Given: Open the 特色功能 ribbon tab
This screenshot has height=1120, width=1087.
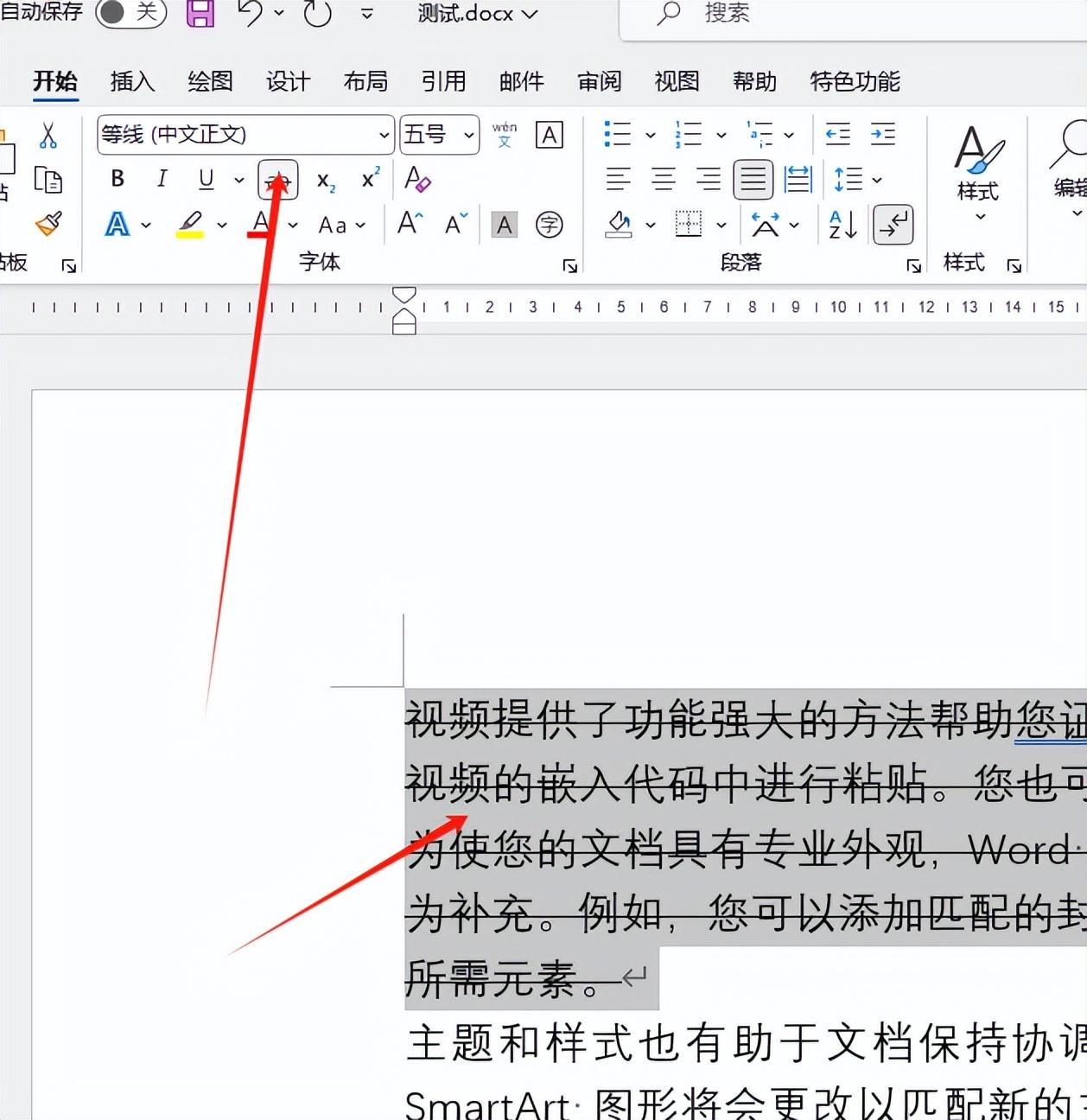Looking at the screenshot, I should (855, 81).
